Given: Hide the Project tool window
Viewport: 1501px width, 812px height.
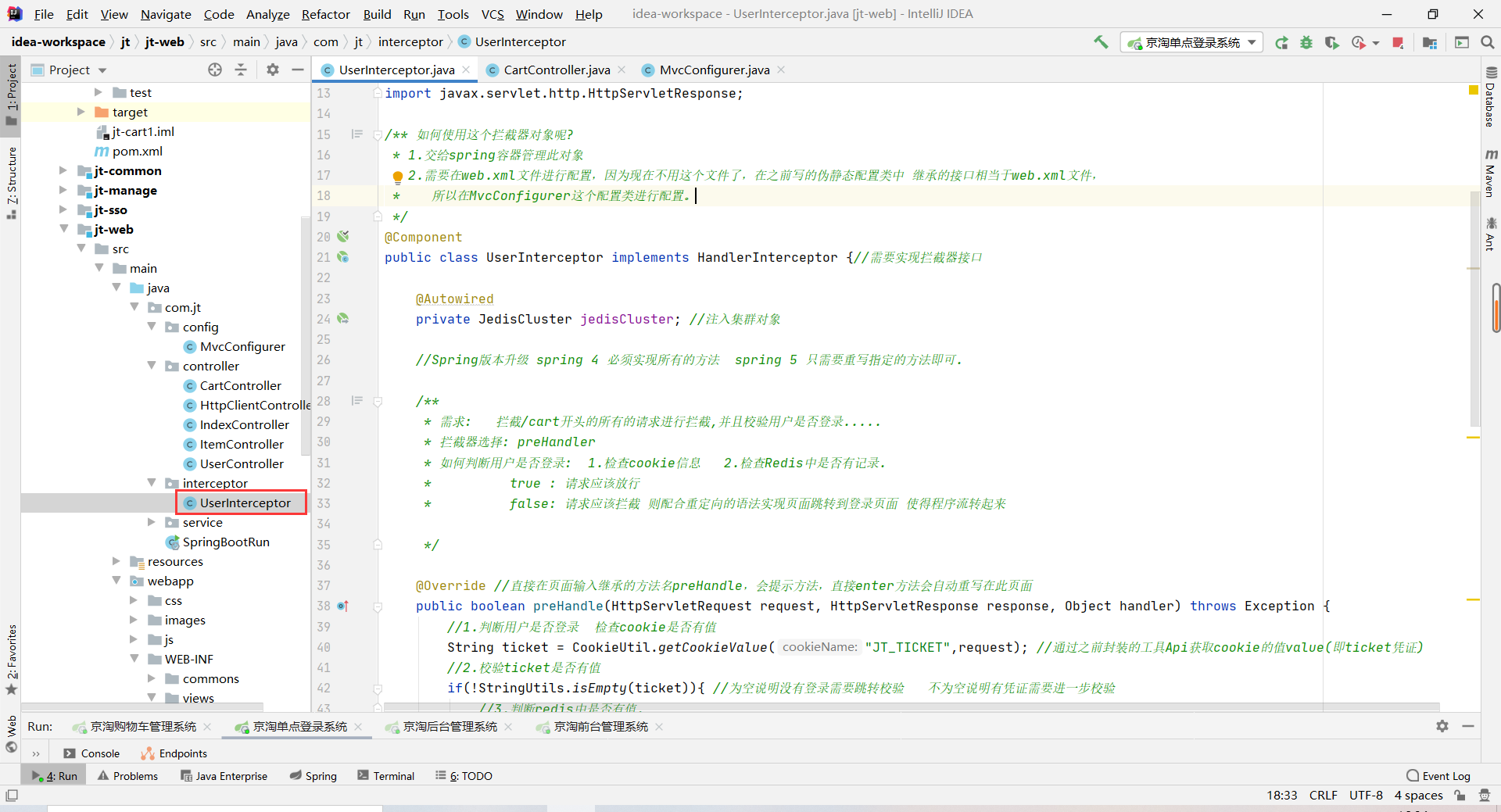Looking at the screenshot, I should click(298, 70).
